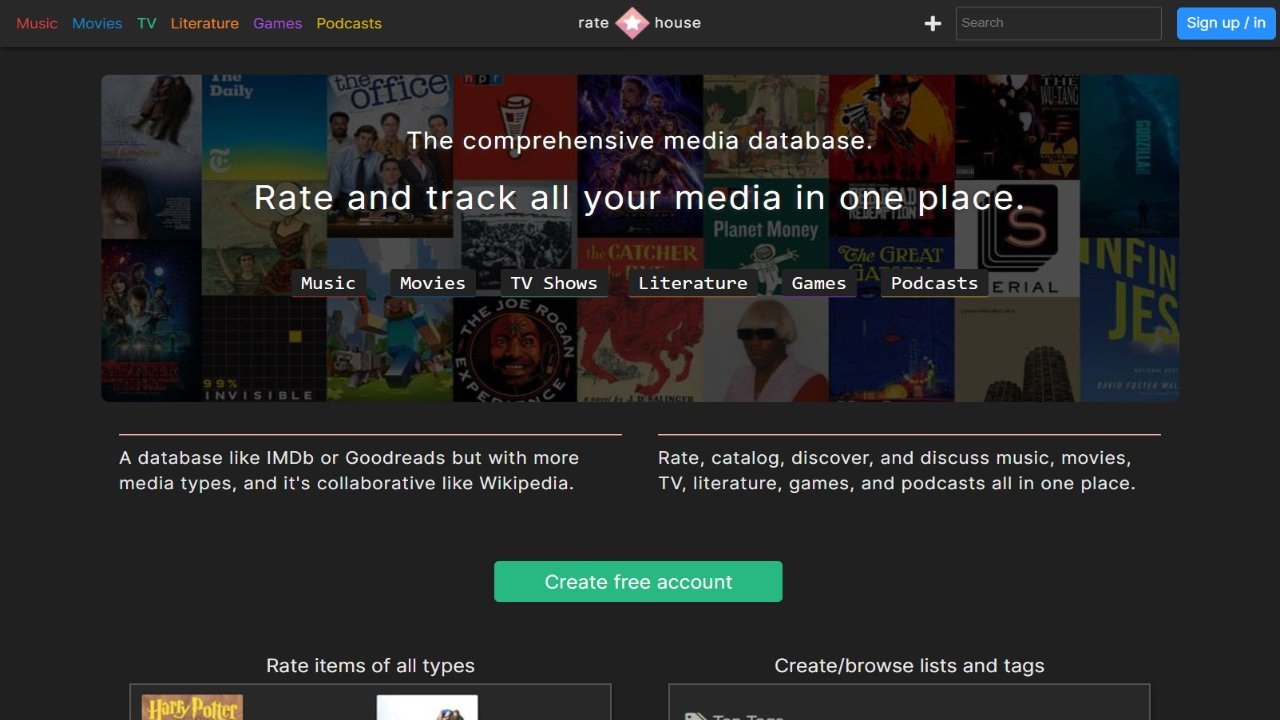Image resolution: width=1280 pixels, height=720 pixels.
Task: Click the Sign up / in button
Action: pyautogui.click(x=1226, y=23)
